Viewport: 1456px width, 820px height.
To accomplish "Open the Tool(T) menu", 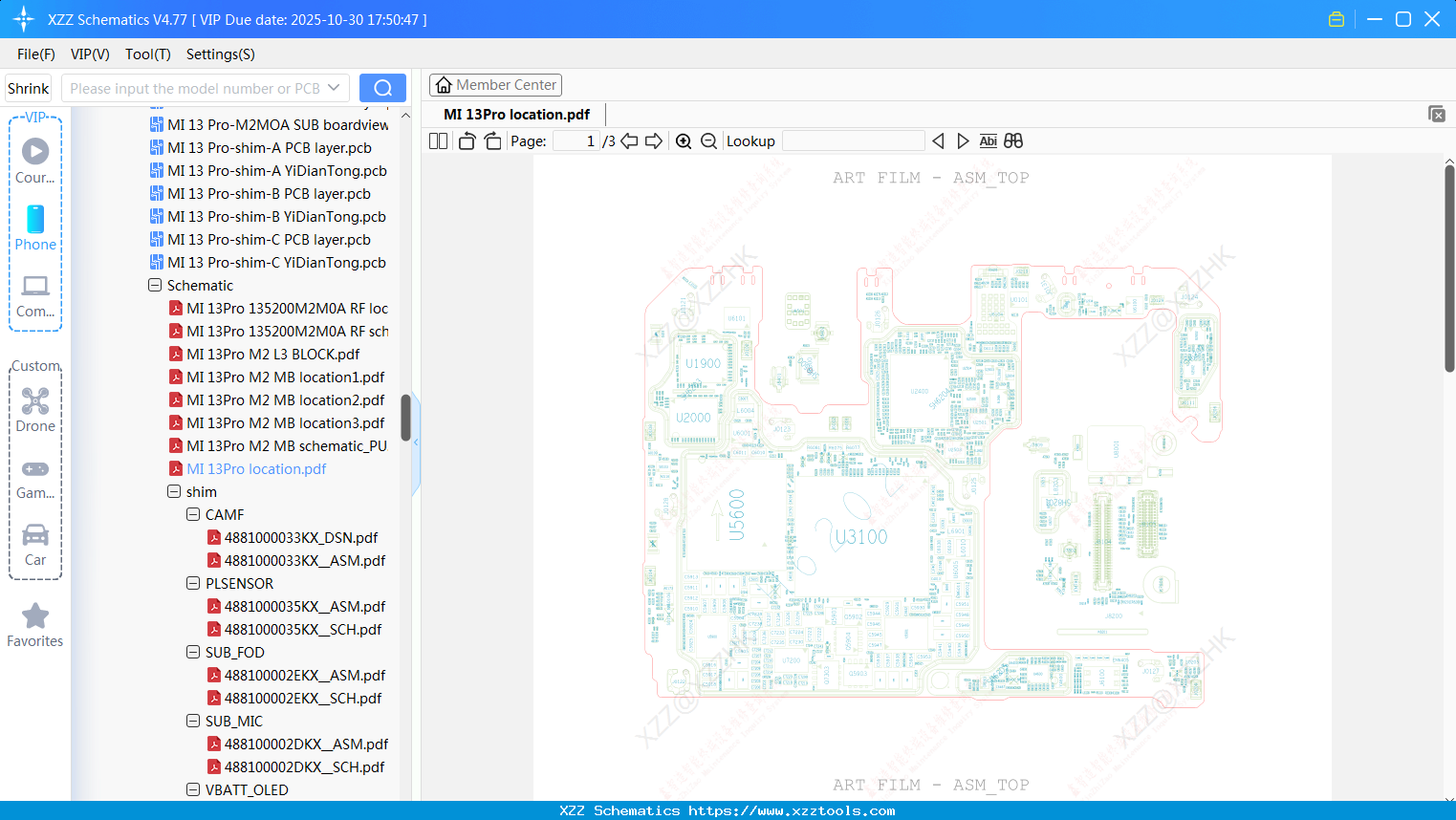I will tap(147, 54).
